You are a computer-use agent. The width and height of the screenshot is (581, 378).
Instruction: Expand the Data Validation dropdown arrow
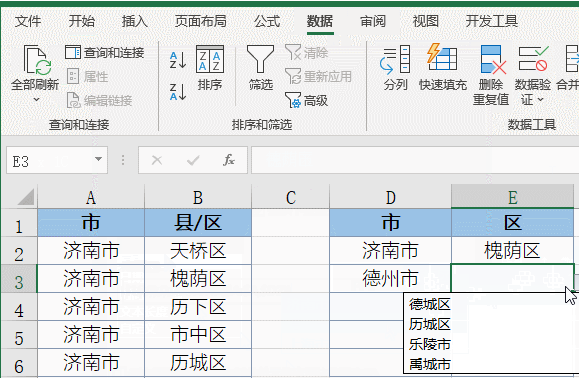pos(540,99)
